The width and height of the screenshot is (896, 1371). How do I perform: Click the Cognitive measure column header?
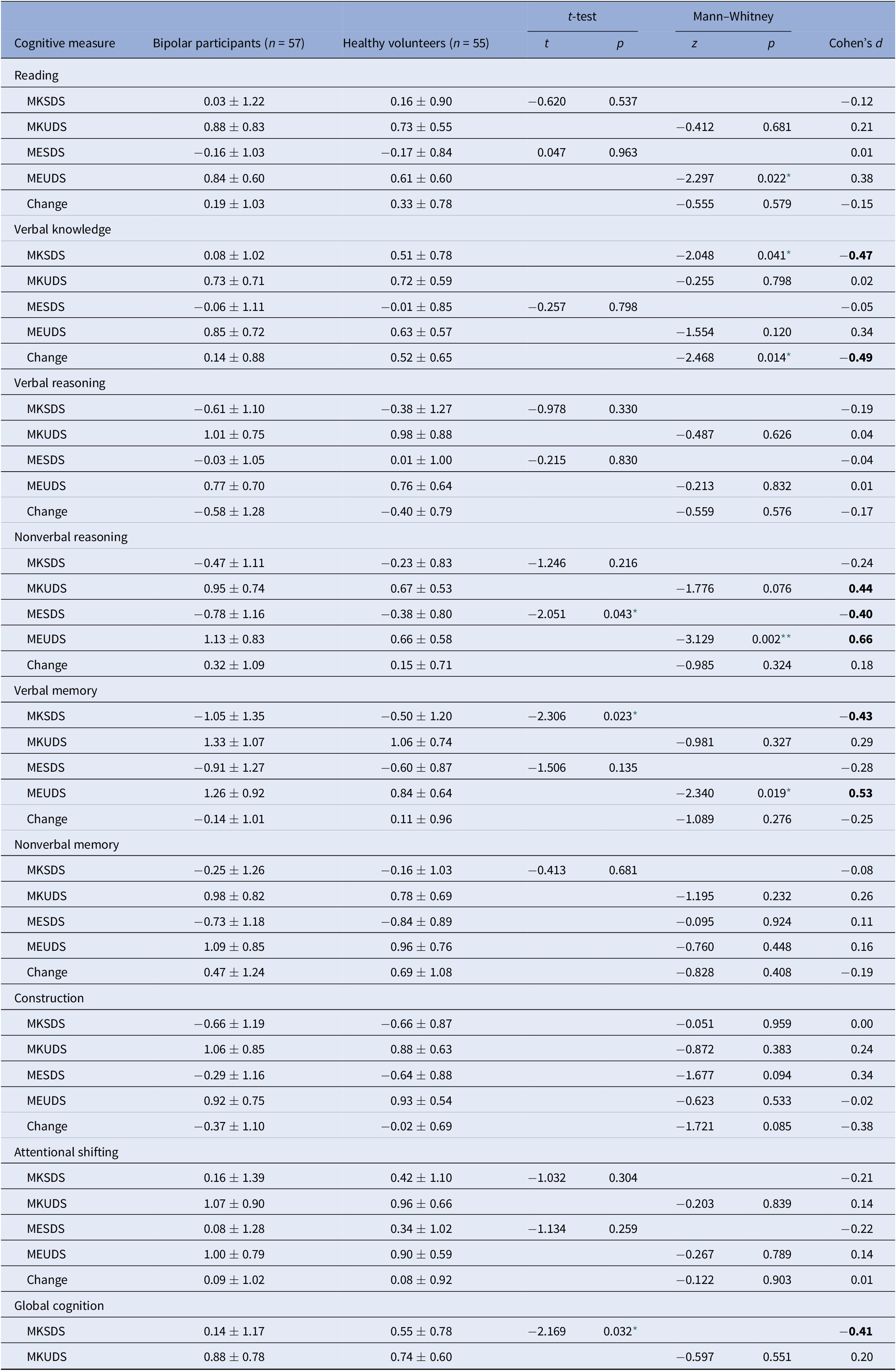(64, 43)
